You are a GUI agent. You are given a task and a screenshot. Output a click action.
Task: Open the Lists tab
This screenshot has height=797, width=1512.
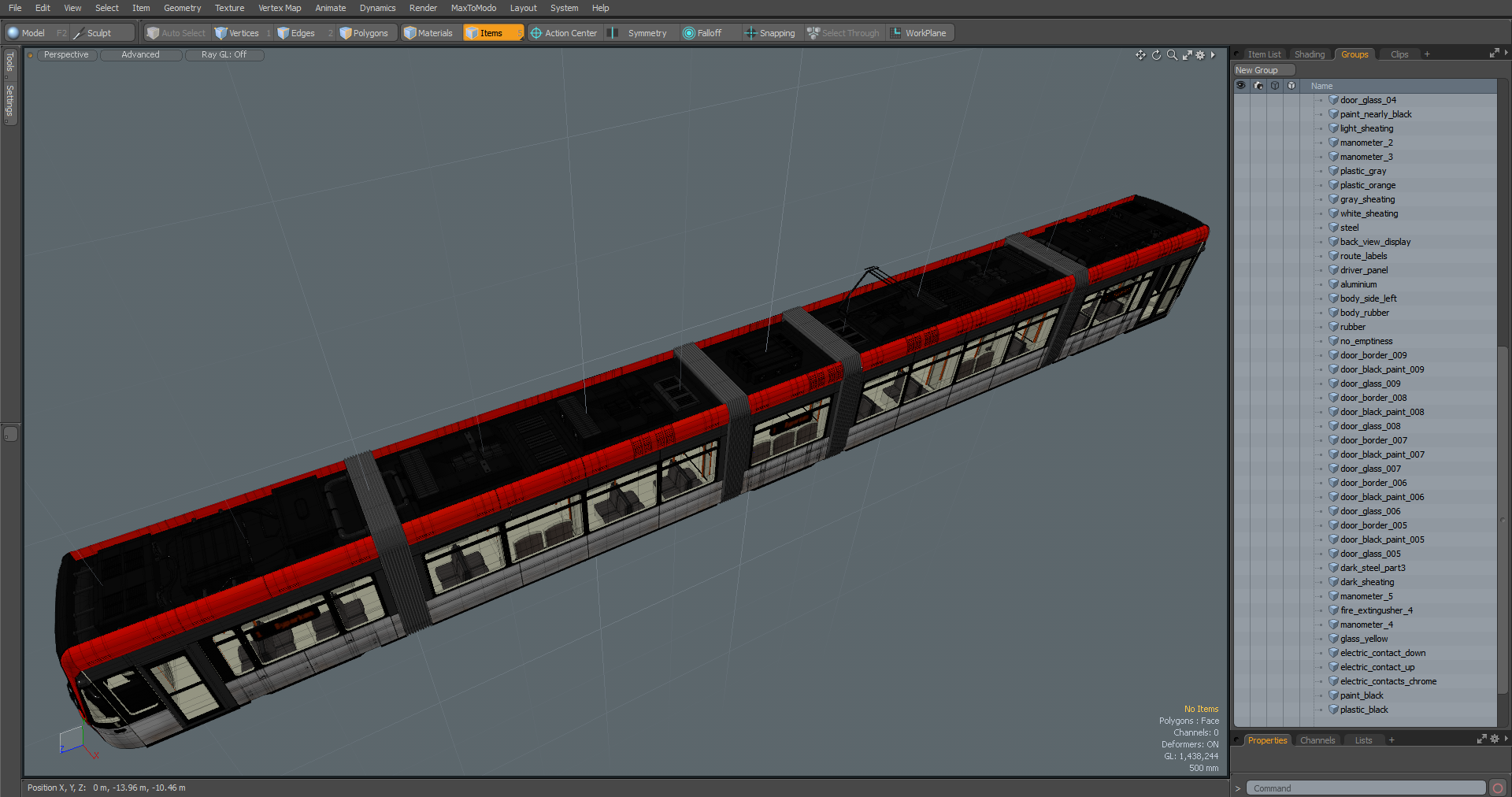click(1363, 740)
